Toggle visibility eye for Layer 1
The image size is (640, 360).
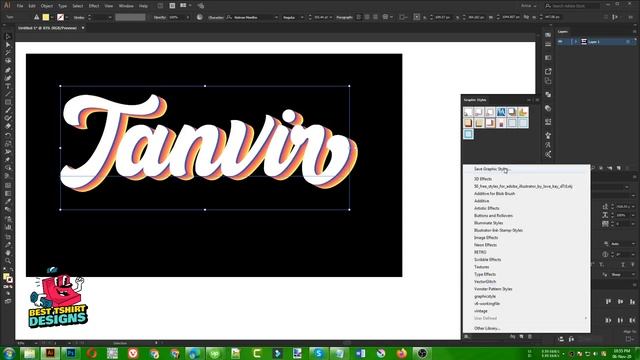pyautogui.click(x=561, y=42)
